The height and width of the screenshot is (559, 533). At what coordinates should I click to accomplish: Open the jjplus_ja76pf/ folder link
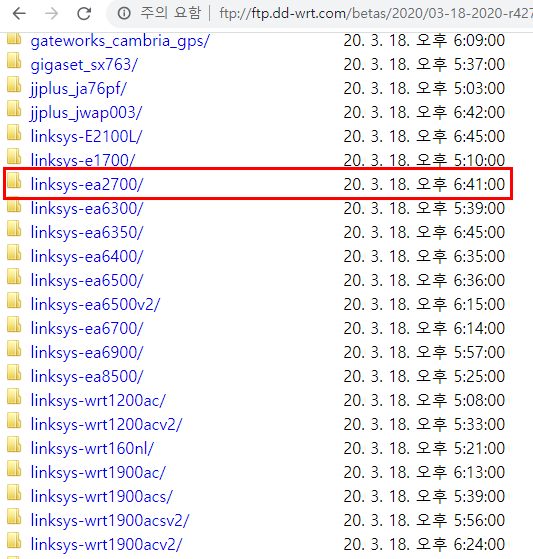pyautogui.click(x=78, y=89)
